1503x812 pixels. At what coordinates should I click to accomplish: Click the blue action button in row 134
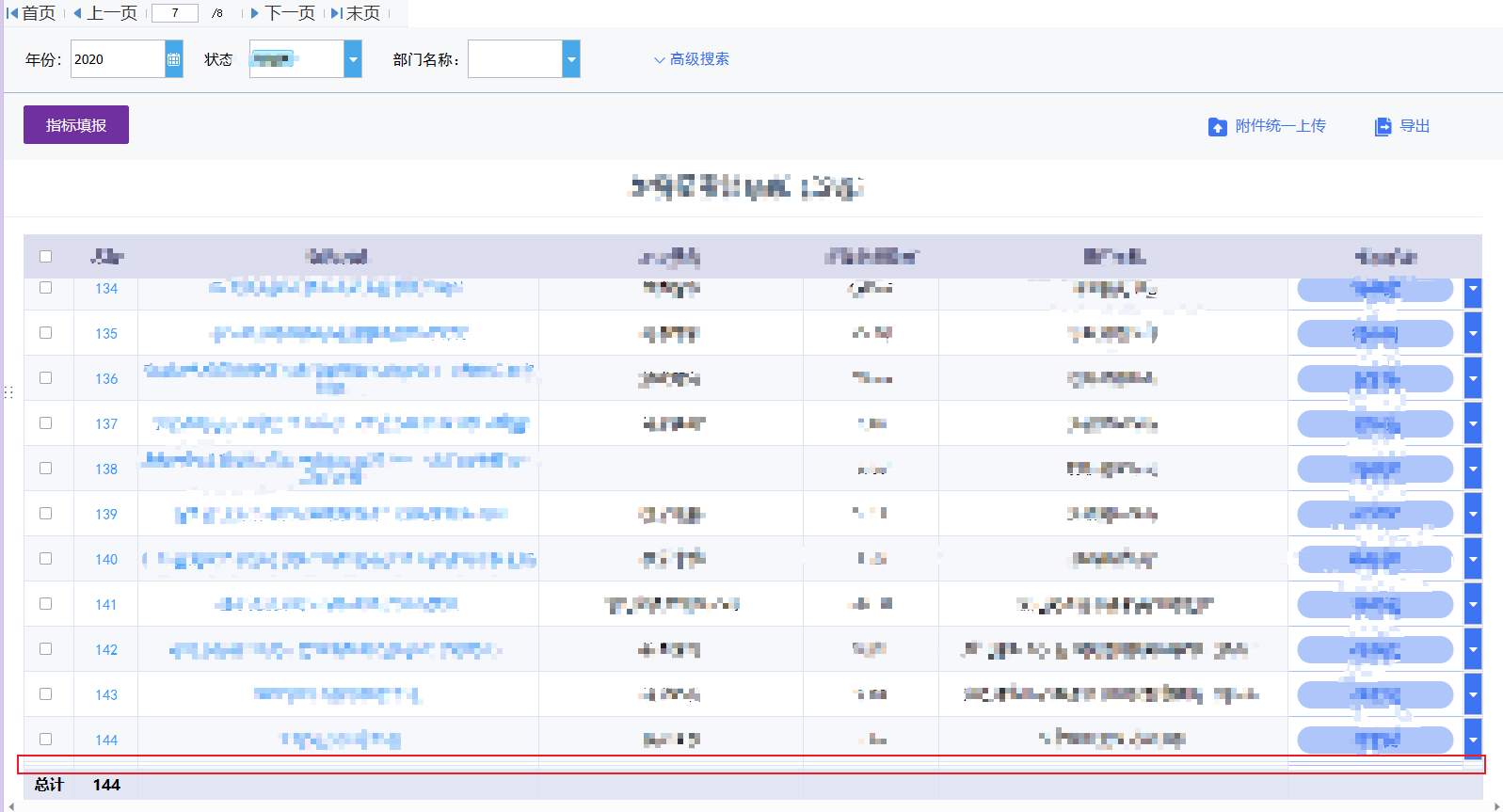(x=1375, y=290)
